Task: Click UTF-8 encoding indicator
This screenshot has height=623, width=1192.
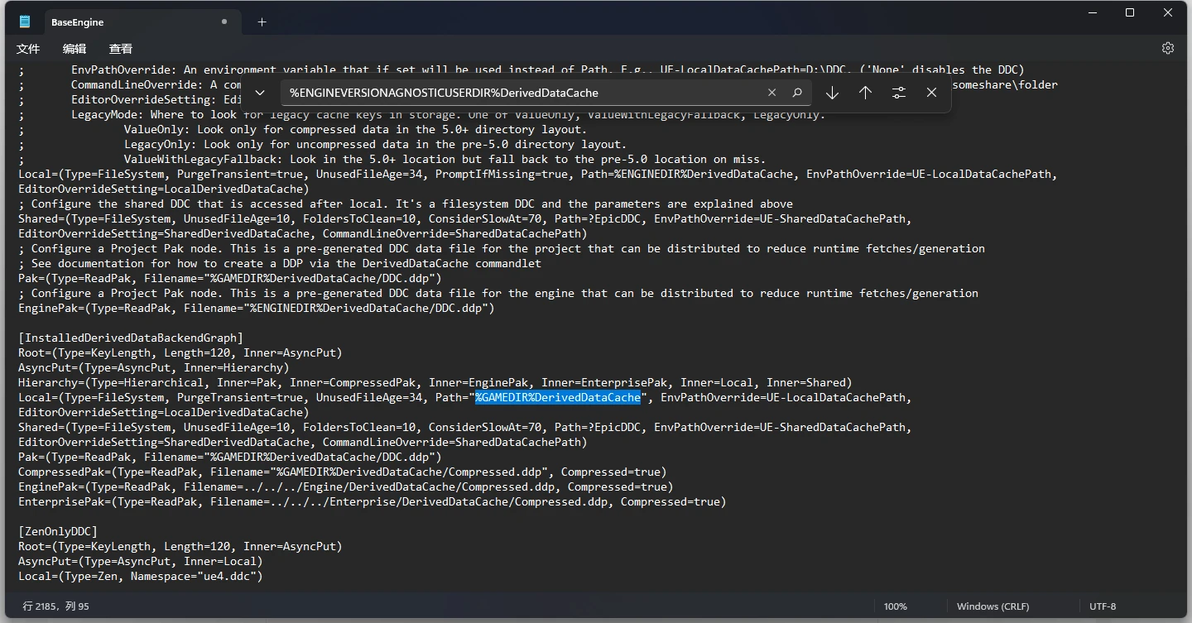Action: (x=1102, y=606)
